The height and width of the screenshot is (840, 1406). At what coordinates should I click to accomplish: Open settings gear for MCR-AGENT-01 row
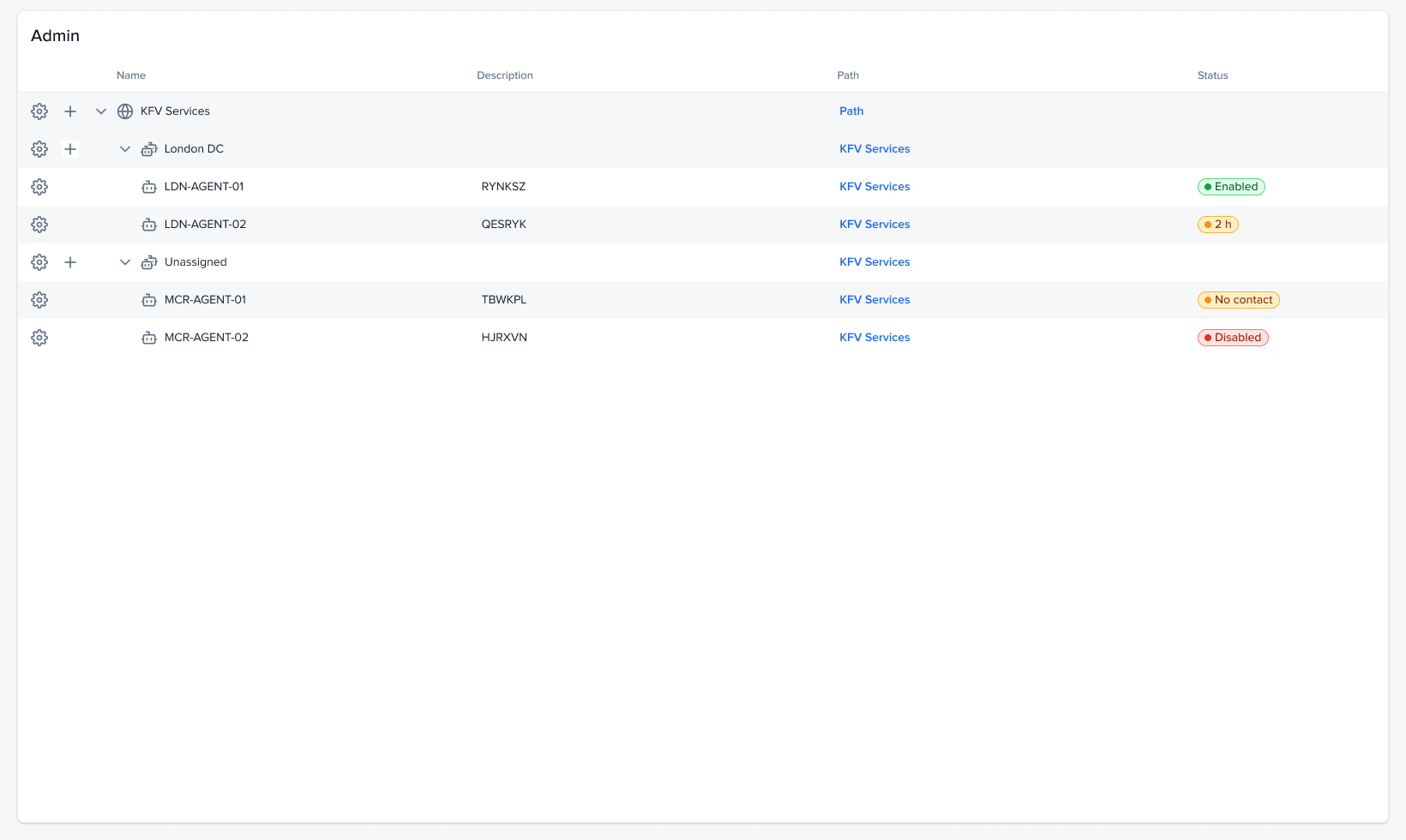click(x=39, y=300)
